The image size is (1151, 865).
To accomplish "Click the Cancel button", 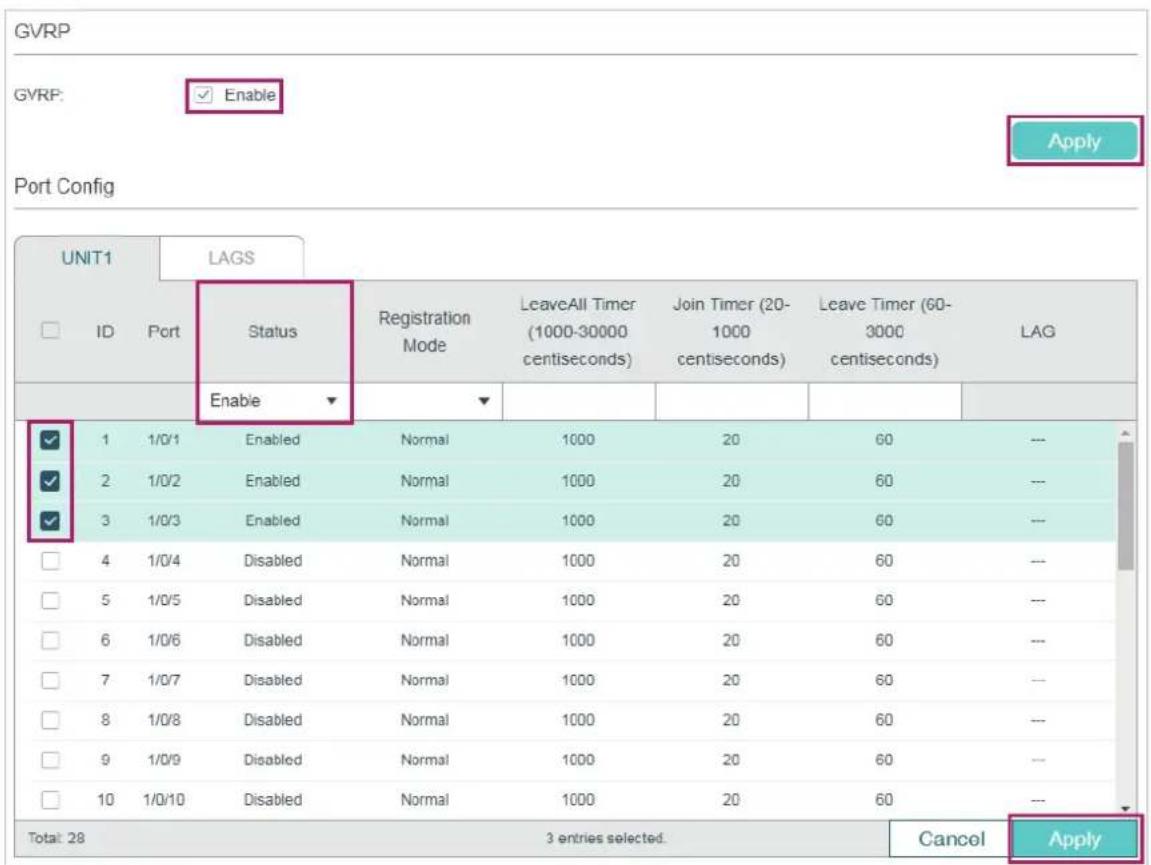I will 951,839.
